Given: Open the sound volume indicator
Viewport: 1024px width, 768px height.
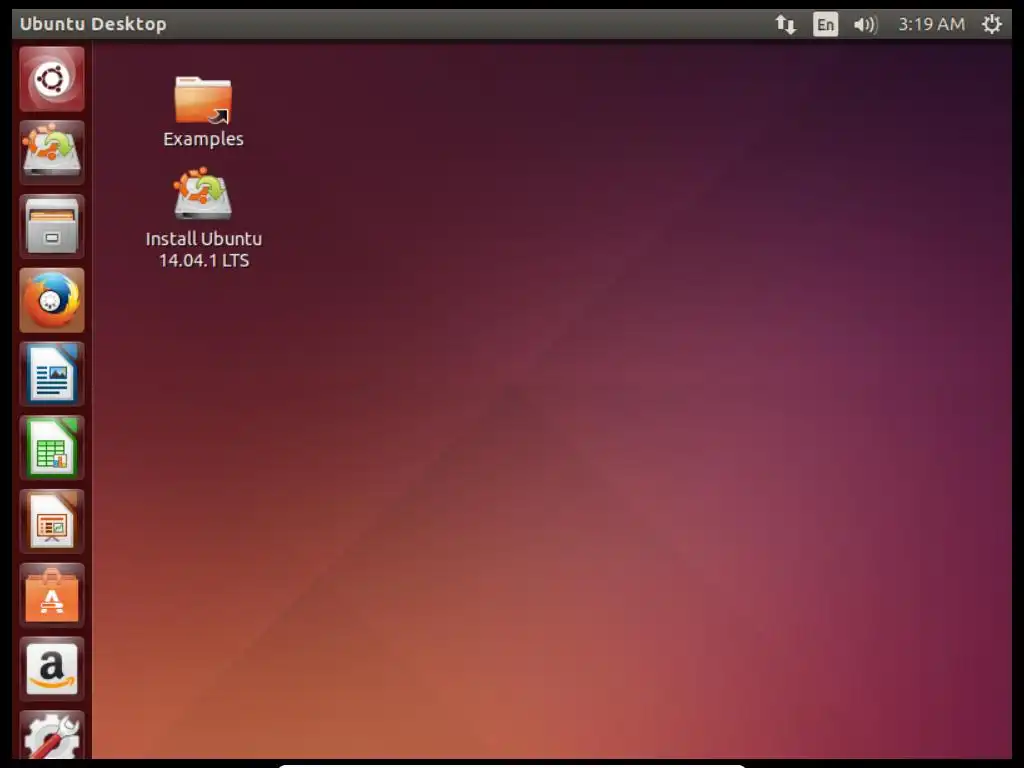Looking at the screenshot, I should 865,25.
